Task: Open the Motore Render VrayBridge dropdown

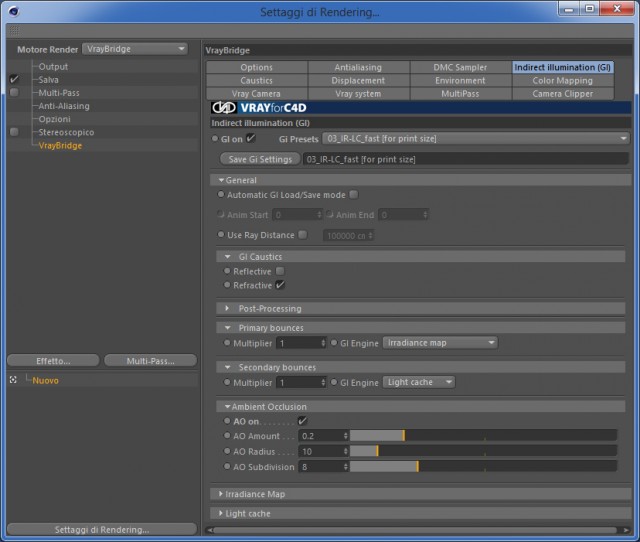Action: click(135, 49)
